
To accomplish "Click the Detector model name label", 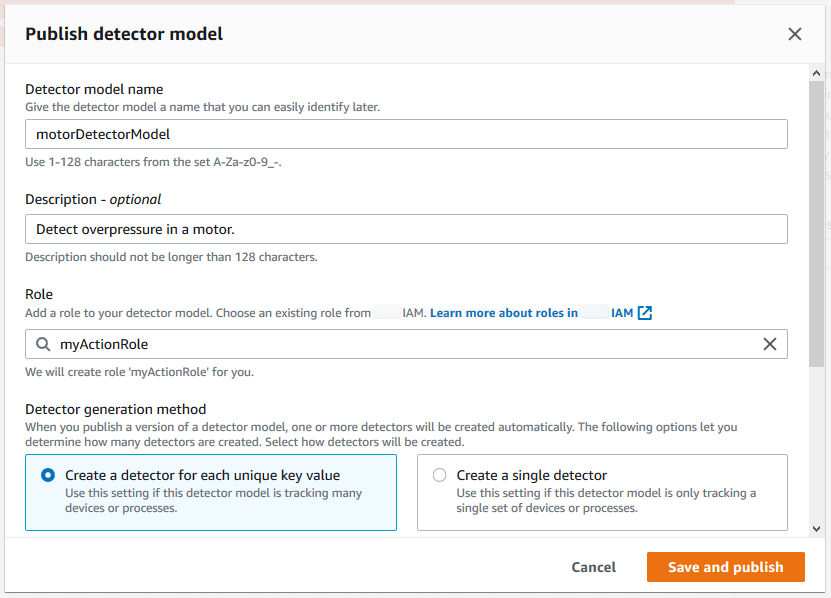I will (94, 89).
